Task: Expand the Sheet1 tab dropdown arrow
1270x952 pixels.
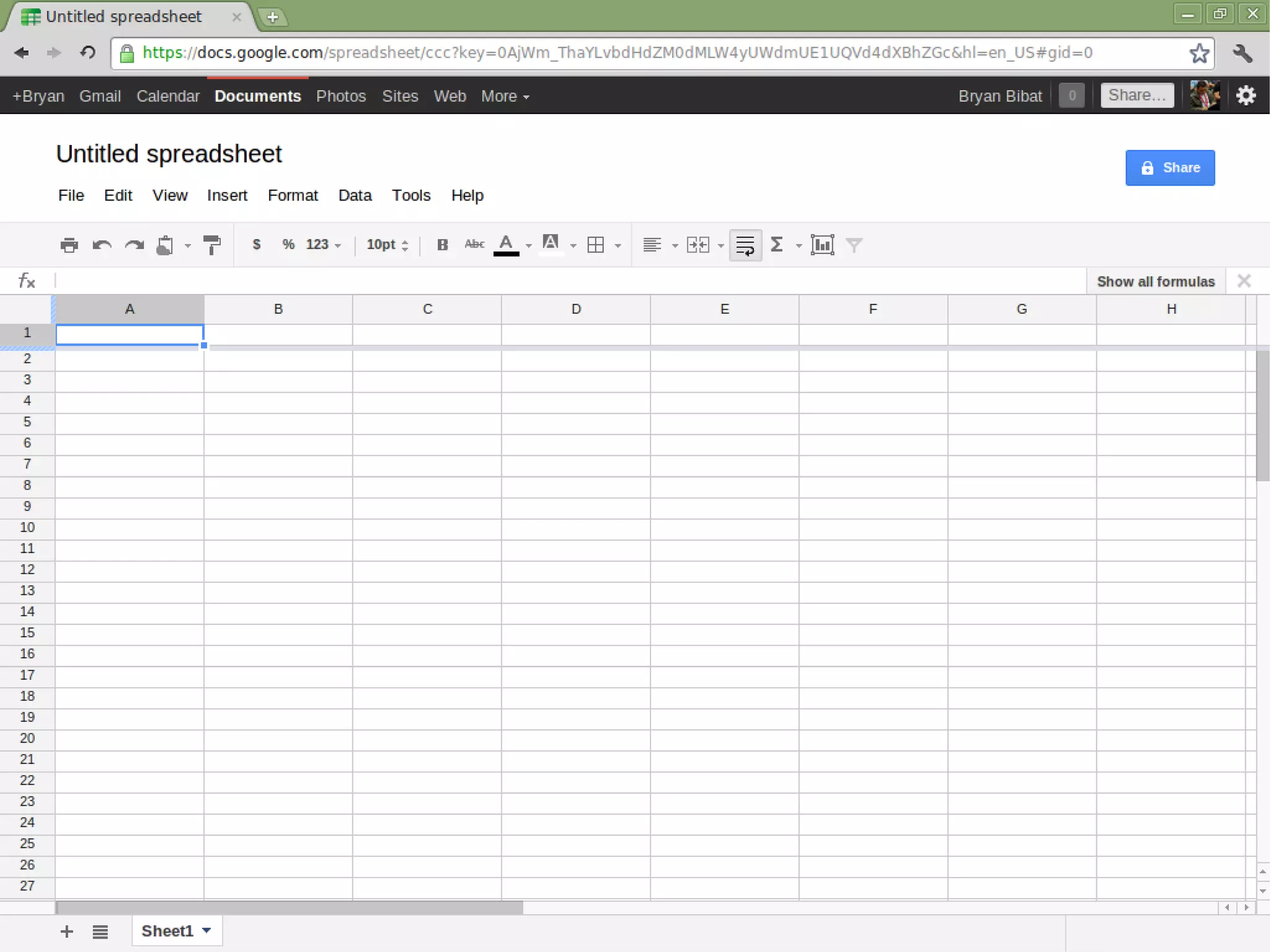Action: pos(207,930)
